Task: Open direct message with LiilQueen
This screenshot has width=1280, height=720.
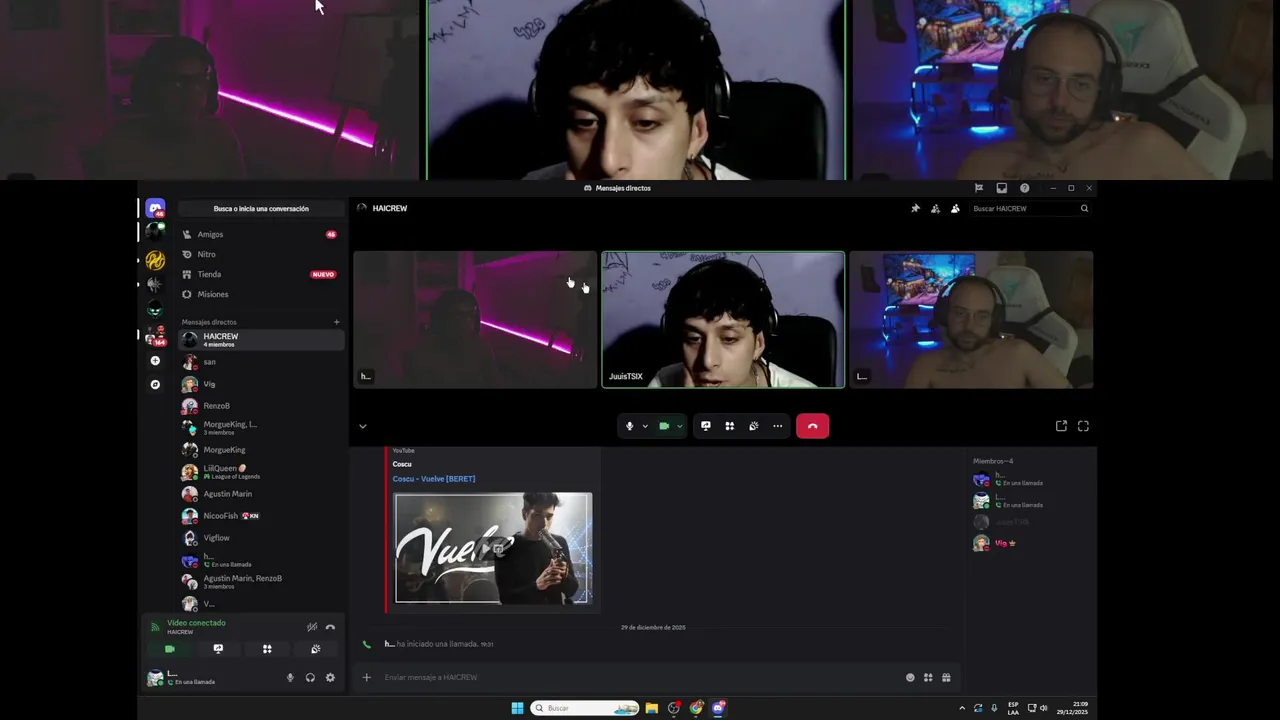Action: (261, 472)
